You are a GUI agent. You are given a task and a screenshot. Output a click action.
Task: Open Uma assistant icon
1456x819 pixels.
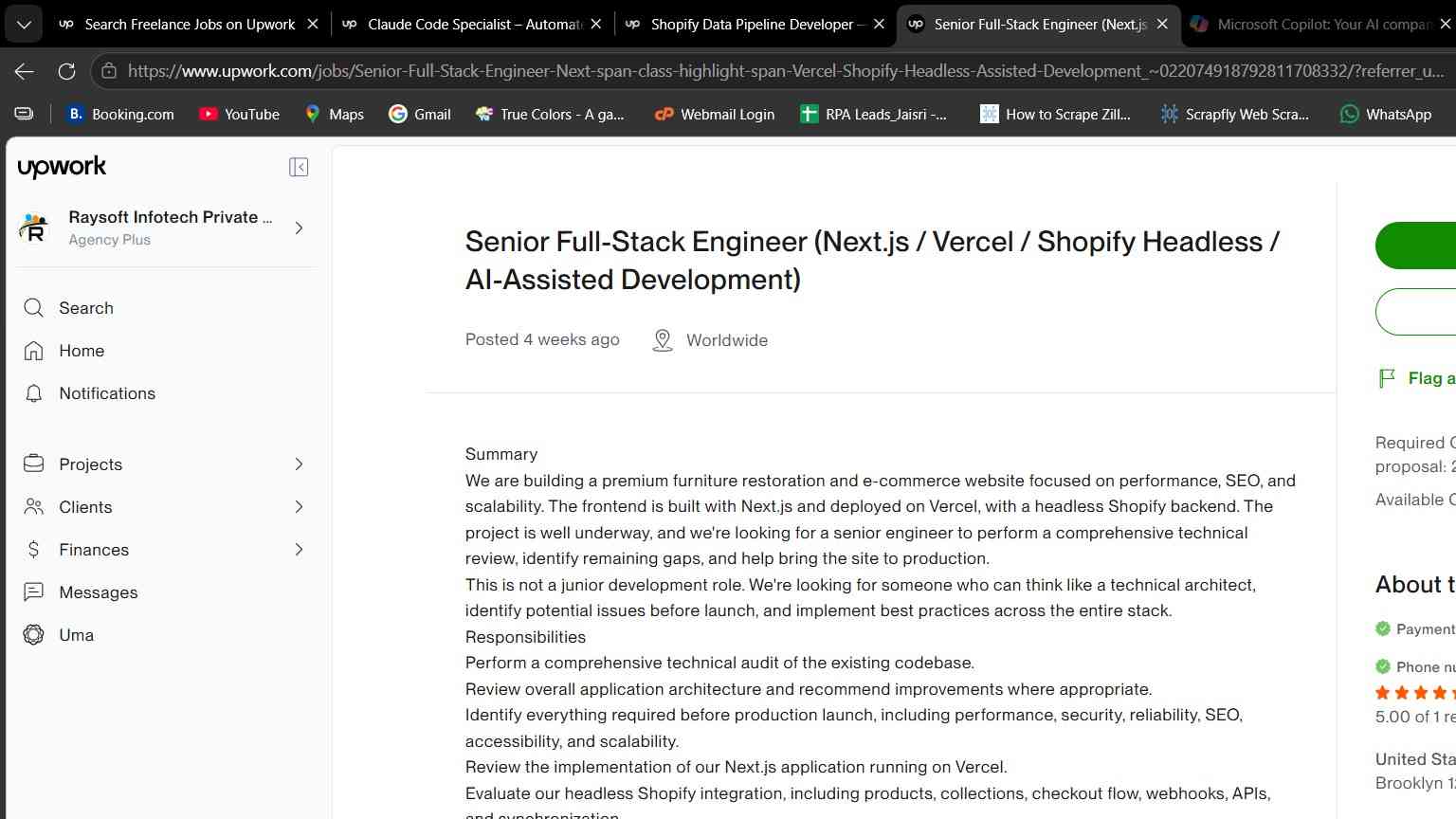[x=34, y=635]
